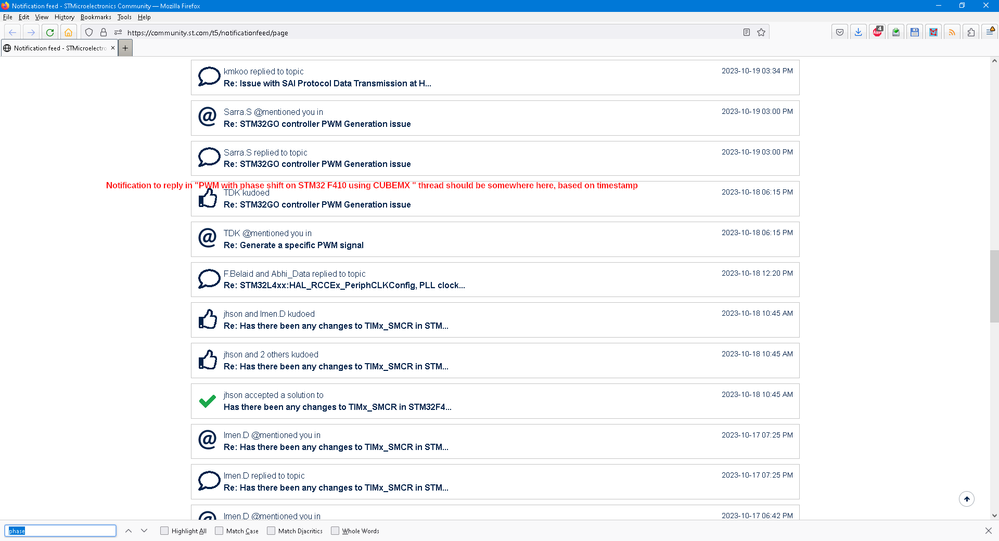Click timestamp 2023-10-18 12:20 PM
Viewport: 999px width, 541px height.
[757, 273]
